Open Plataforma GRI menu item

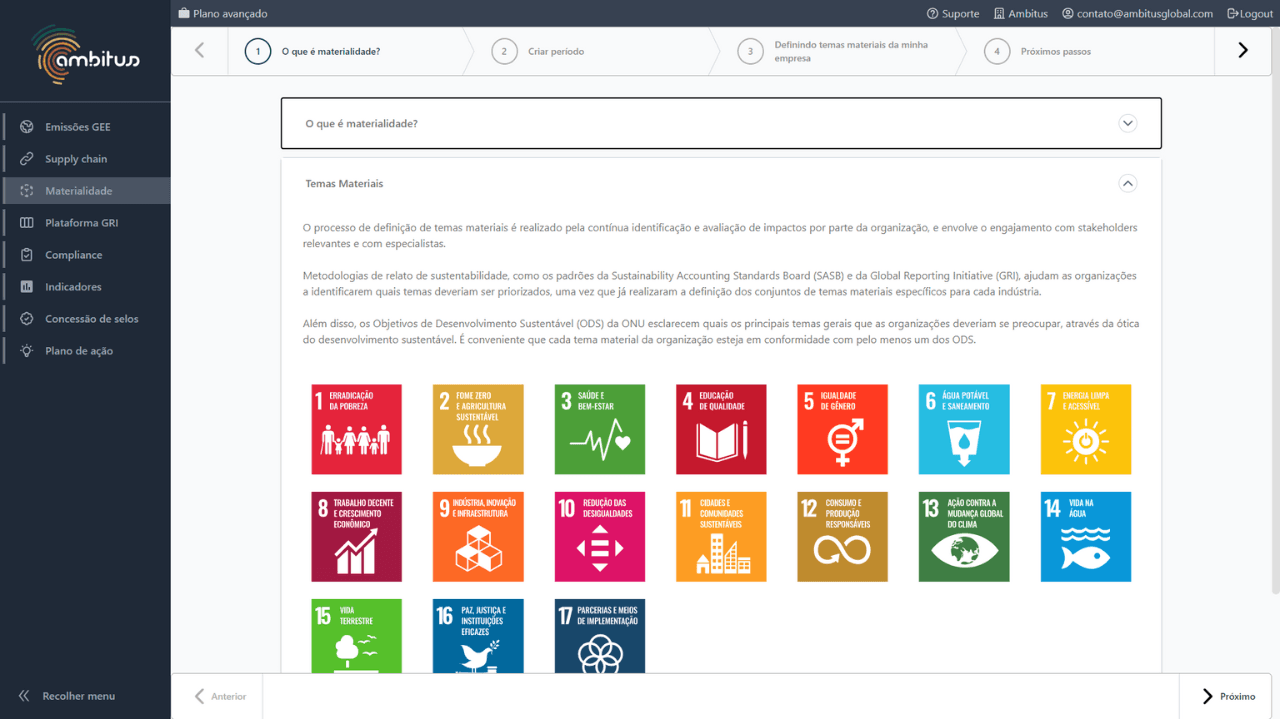pyautogui.click(x=86, y=223)
